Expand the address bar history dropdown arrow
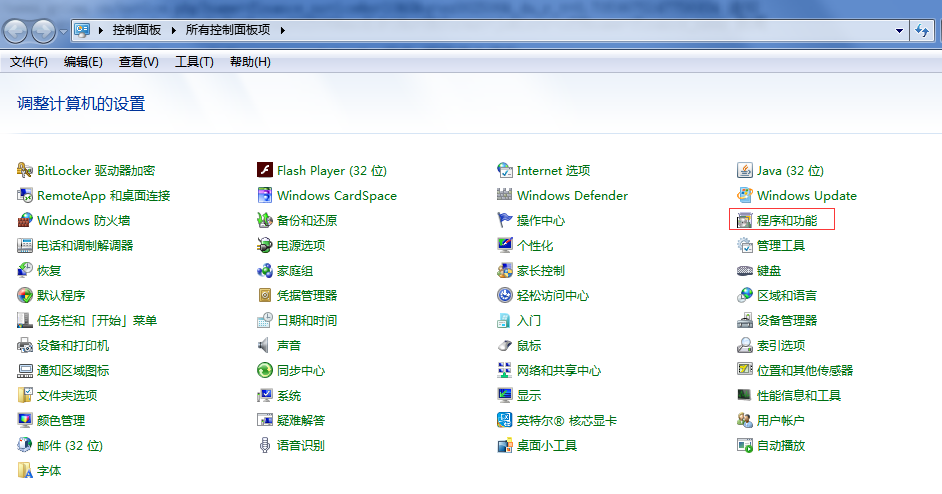Viewport: 942px width, 494px height. tap(899, 31)
